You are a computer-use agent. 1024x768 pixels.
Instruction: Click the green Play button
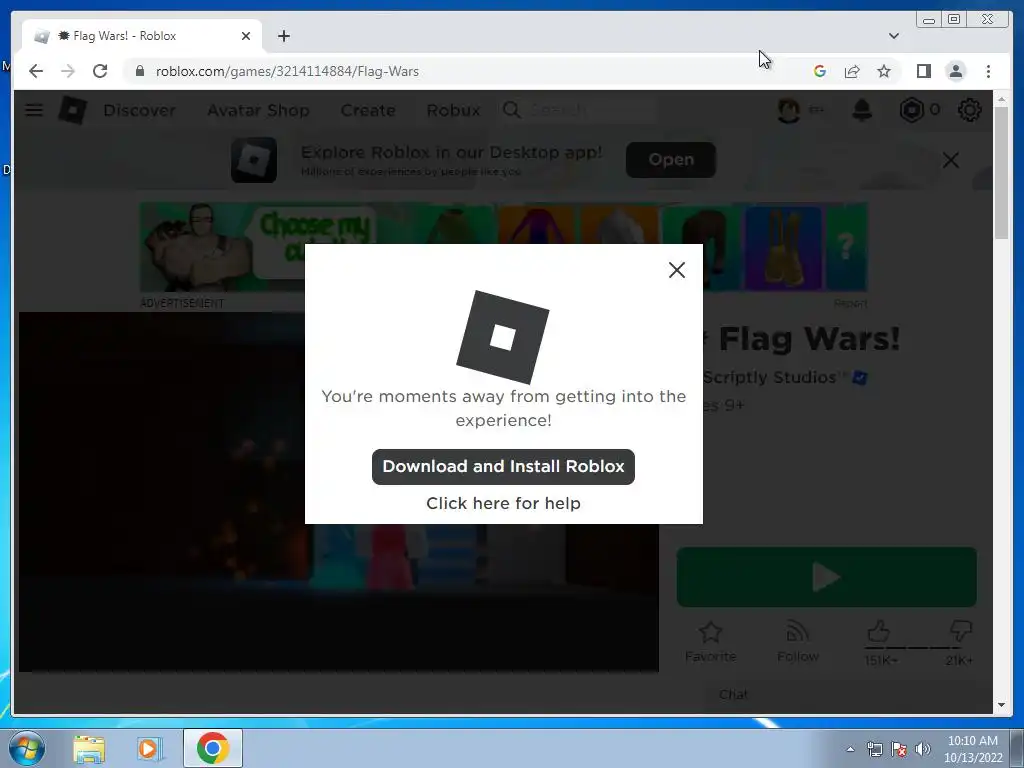(x=826, y=577)
